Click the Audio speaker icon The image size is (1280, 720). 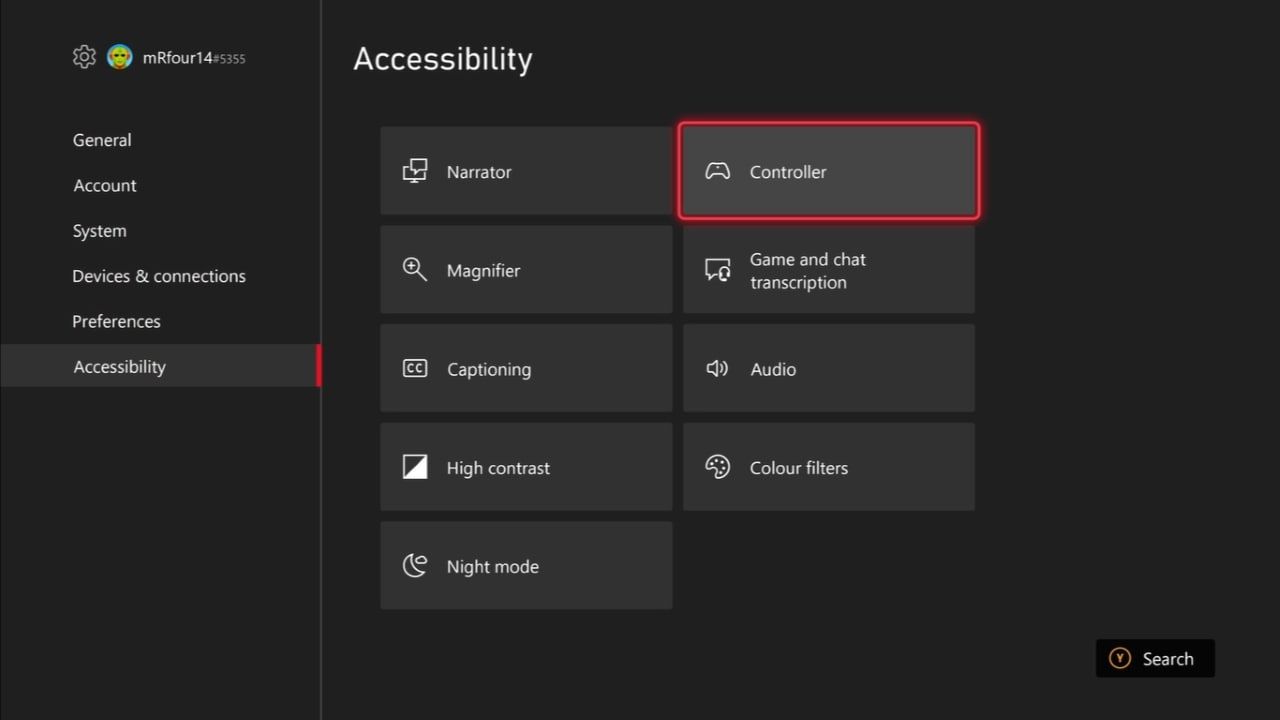click(718, 369)
